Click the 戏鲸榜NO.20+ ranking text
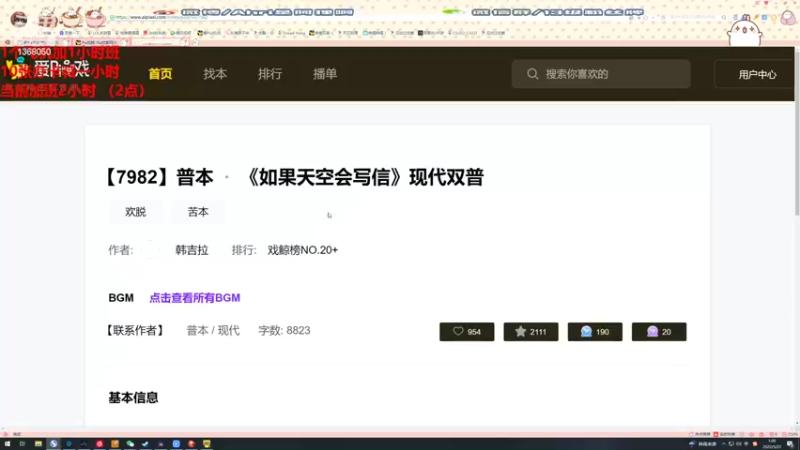800x450 pixels. (303, 250)
